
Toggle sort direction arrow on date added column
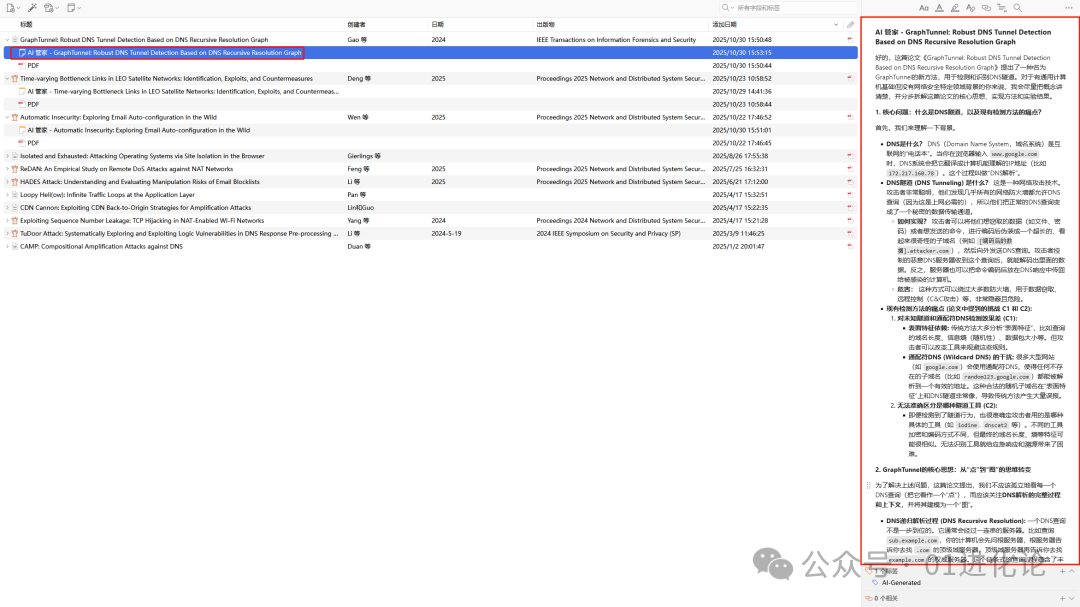click(x=836, y=25)
